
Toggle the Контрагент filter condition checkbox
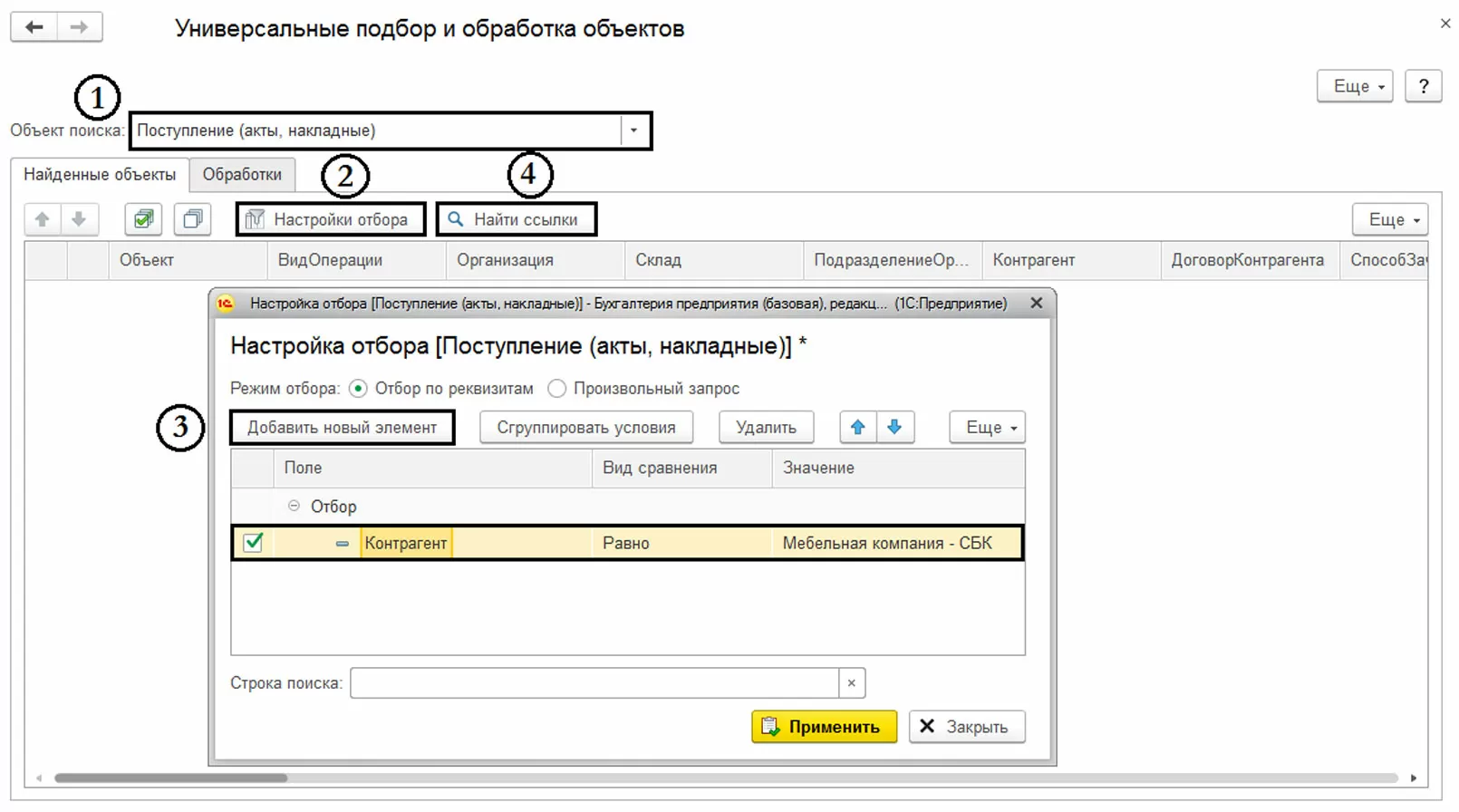coord(254,543)
